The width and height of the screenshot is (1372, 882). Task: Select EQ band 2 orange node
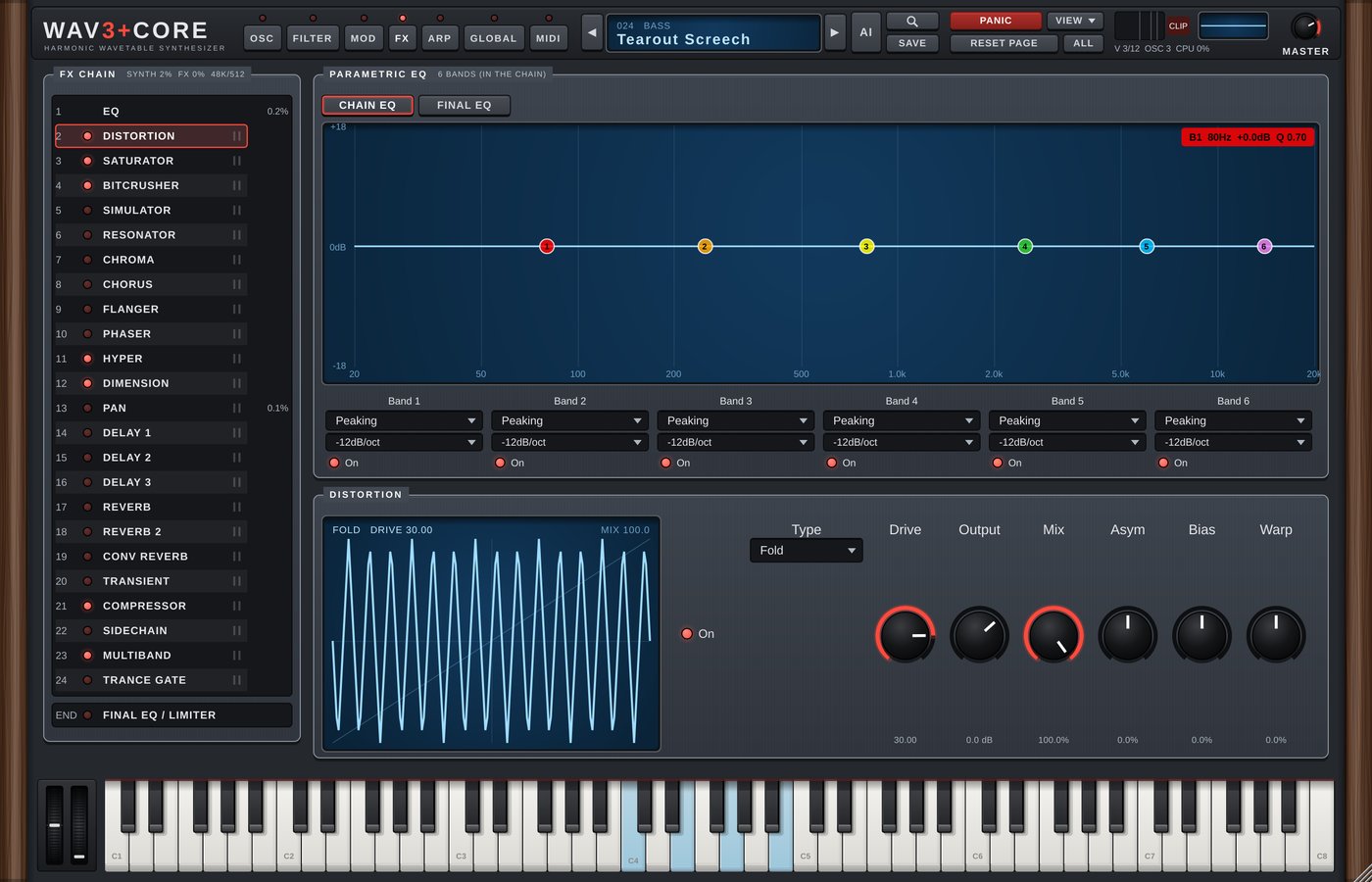pyautogui.click(x=705, y=246)
